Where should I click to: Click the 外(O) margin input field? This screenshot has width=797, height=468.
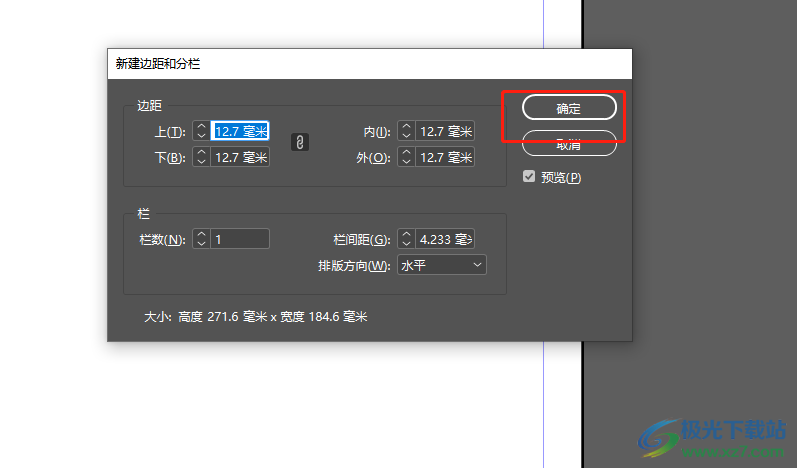point(445,157)
